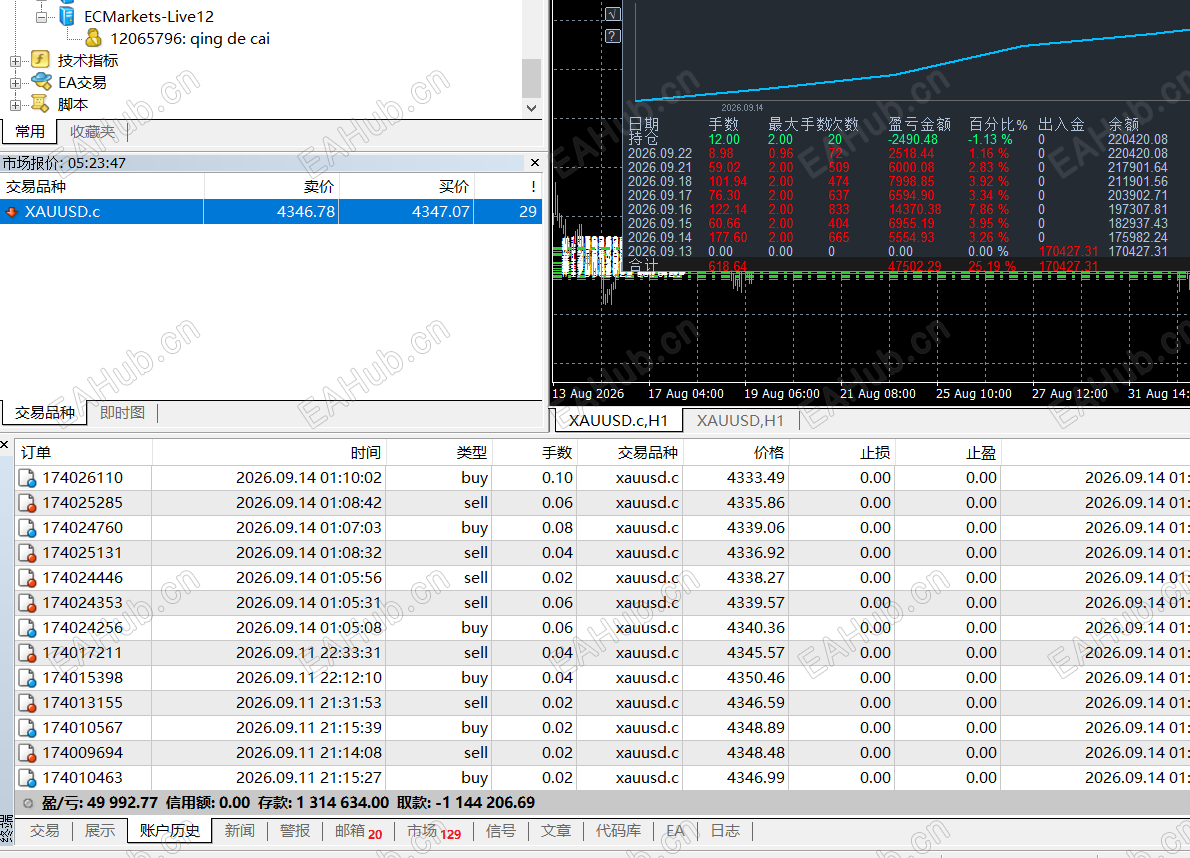Sort history by the 时间 column header
This screenshot has width=1190, height=858.
tap(269, 453)
